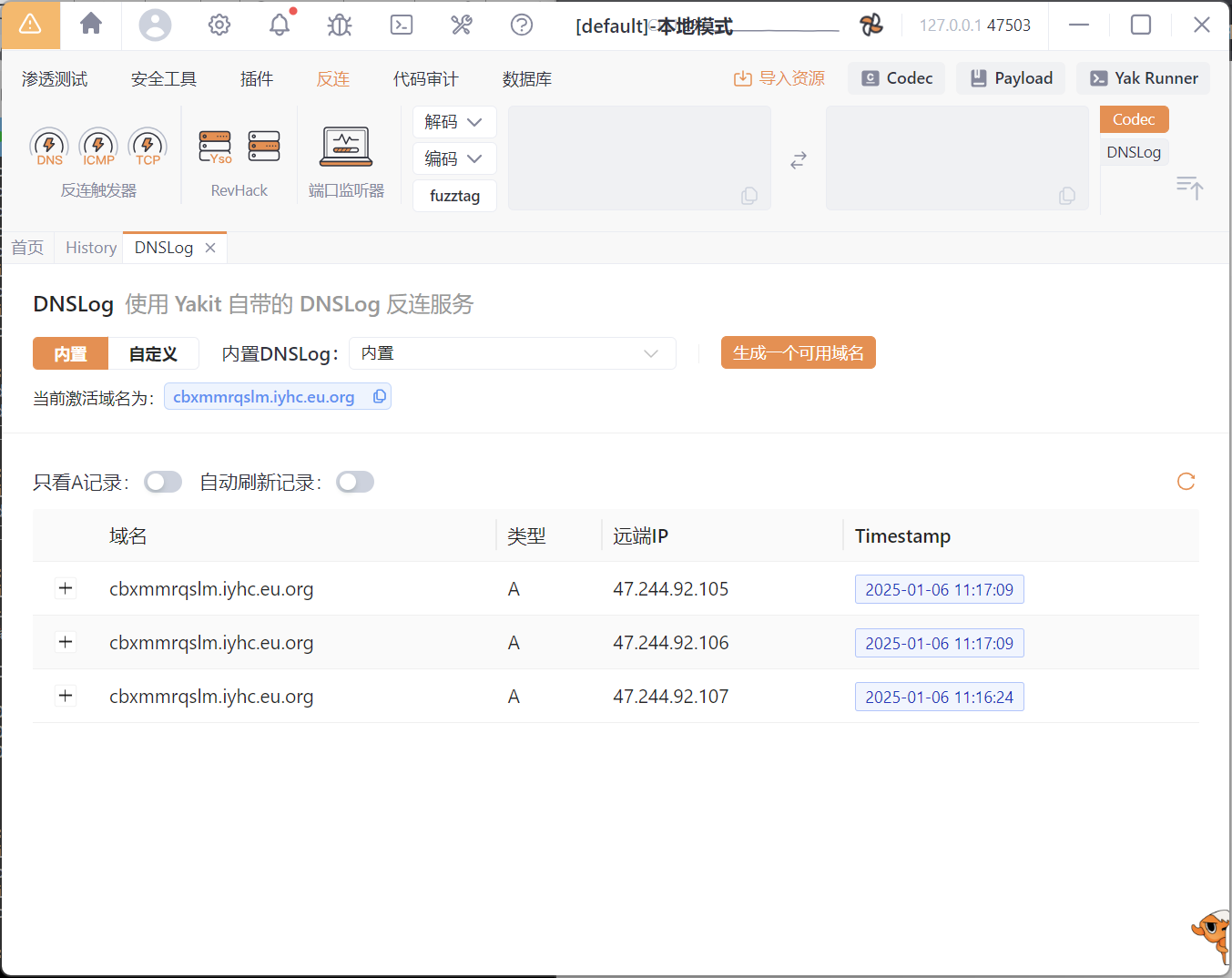Close the DNSLog tab
This screenshot has width=1232, height=978.
[x=210, y=248]
